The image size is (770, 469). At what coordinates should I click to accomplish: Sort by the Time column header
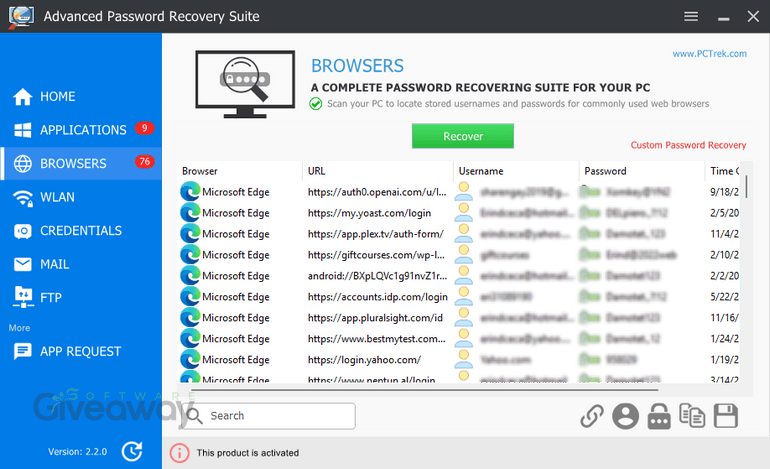click(x=722, y=171)
